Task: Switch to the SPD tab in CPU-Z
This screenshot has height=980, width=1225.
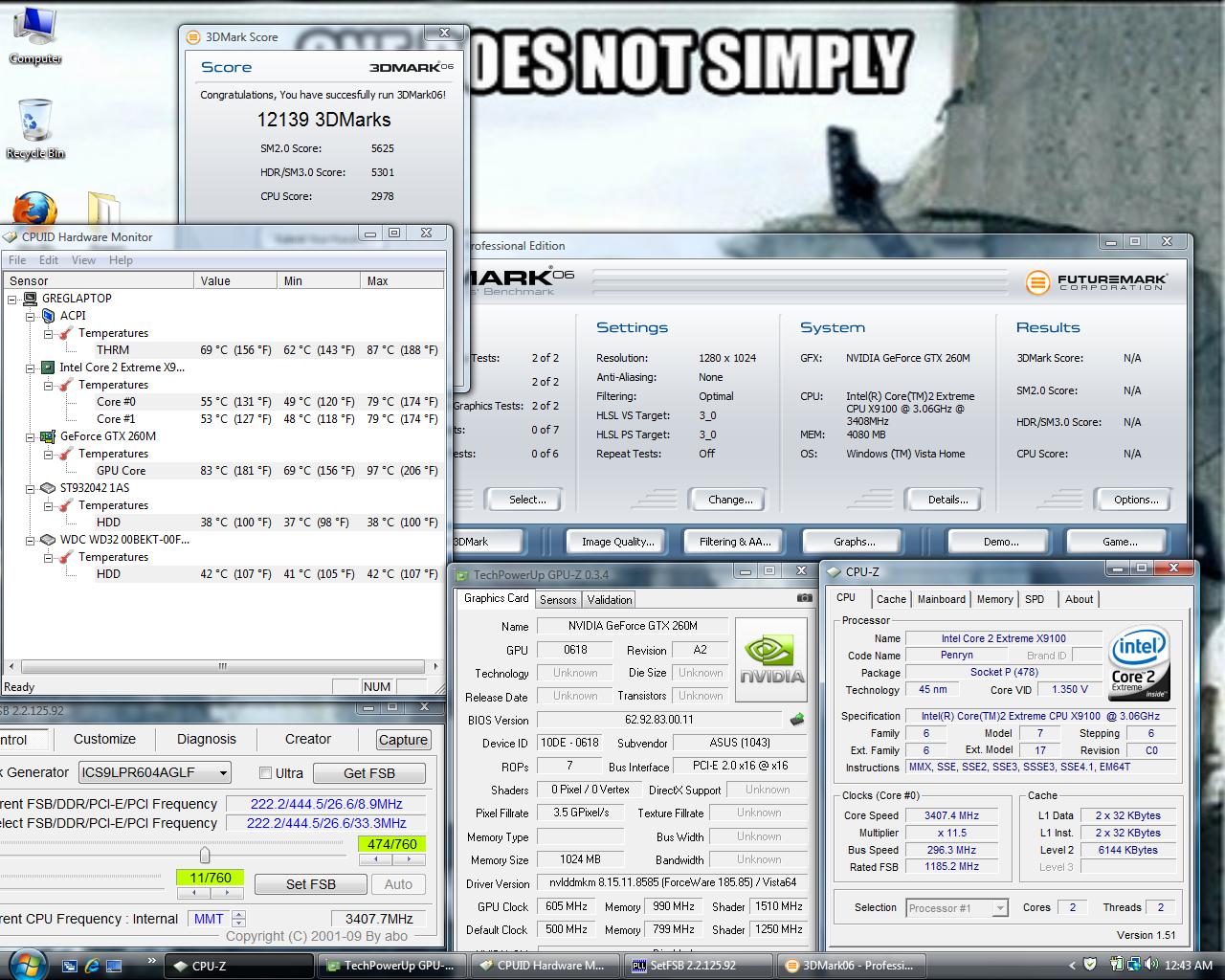Action: pyautogui.click(x=1035, y=599)
